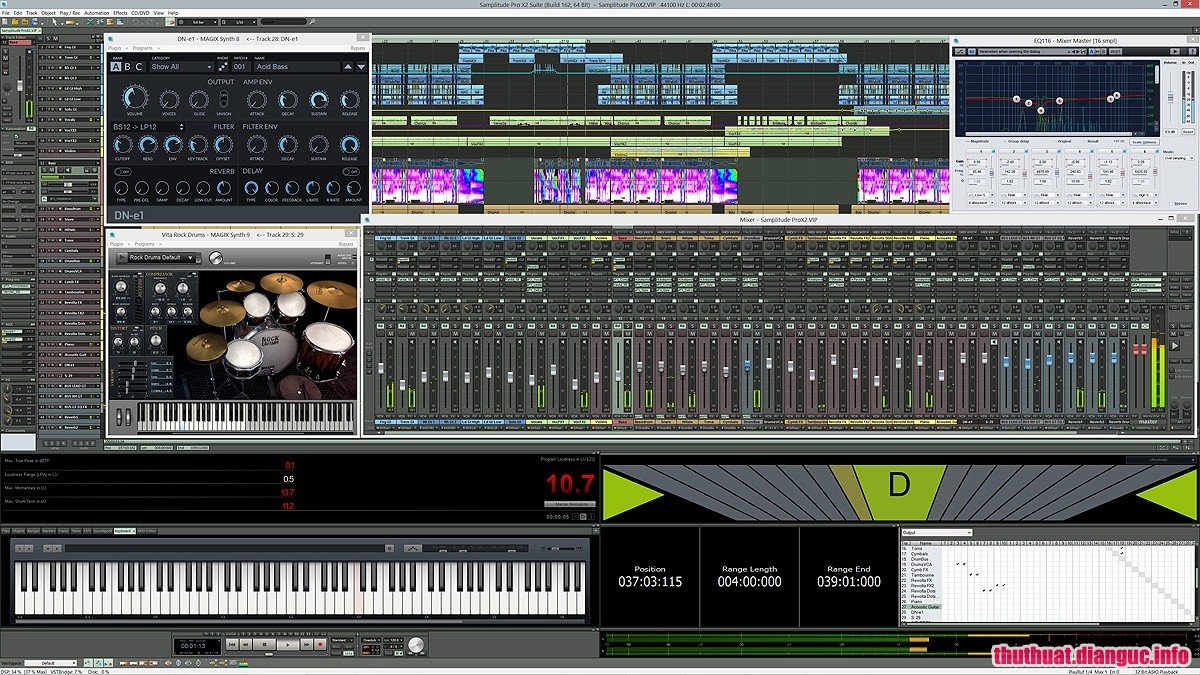Click the toolbar search text field
Screen dimensions: 1200x675
pyautogui.click(x=285, y=22)
